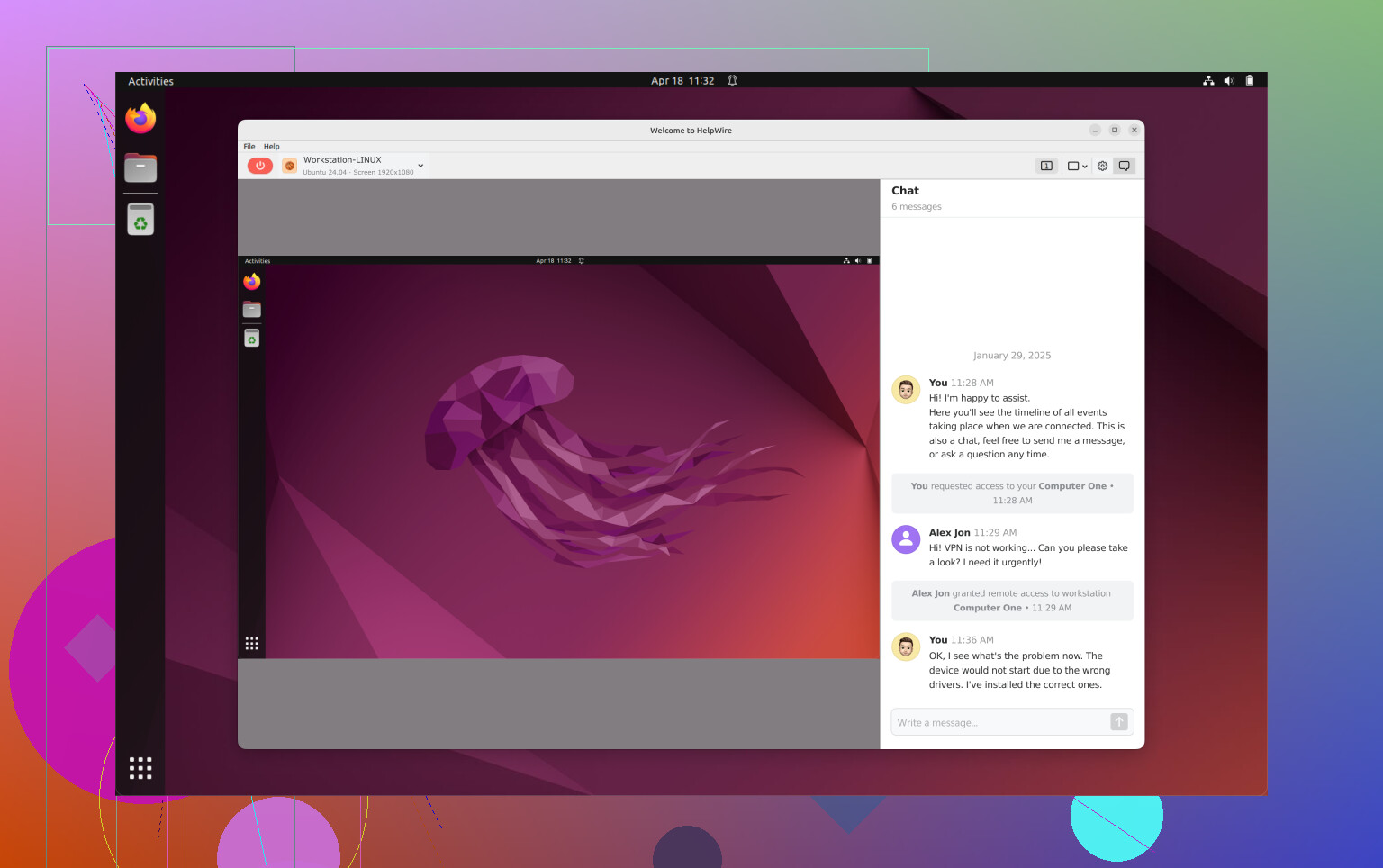This screenshot has height=868, width=1383.
Task: Click the Activities button in top bar
Action: tap(150, 81)
